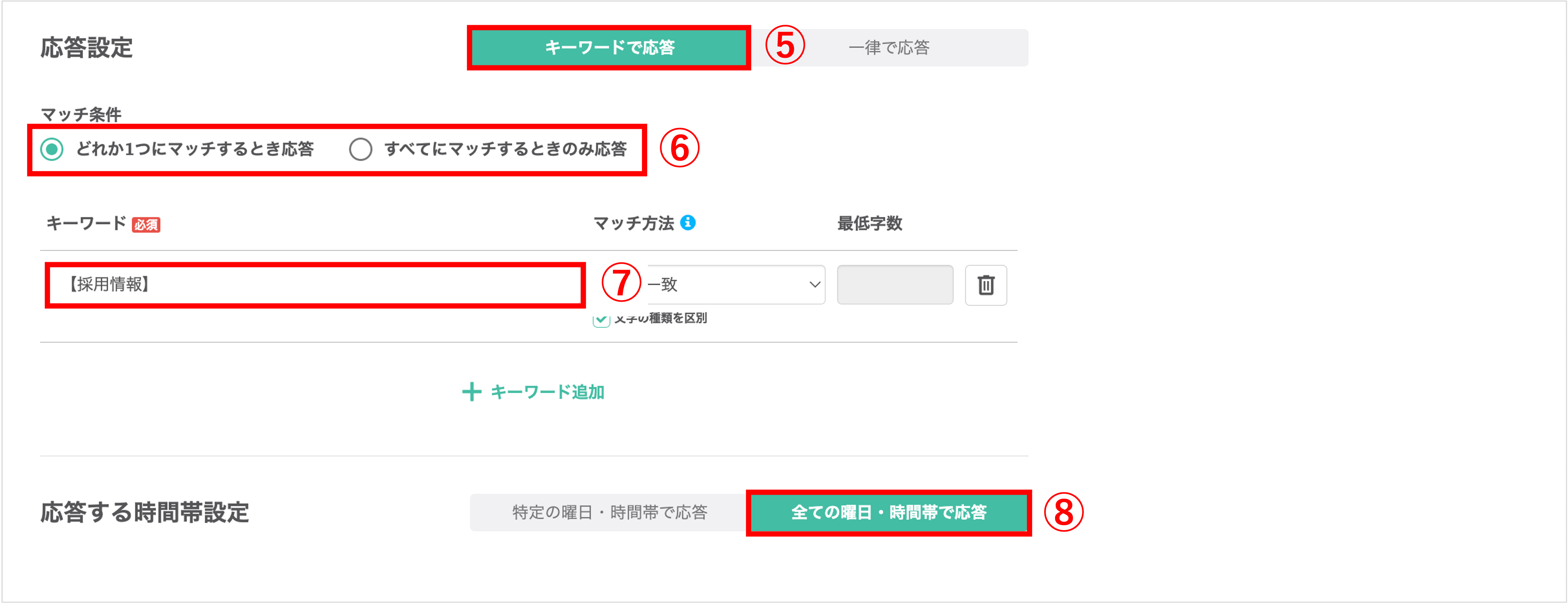Viewport: 1568px width, 604px height.
Task: Click the キーワード追加 link
Action: [533, 392]
